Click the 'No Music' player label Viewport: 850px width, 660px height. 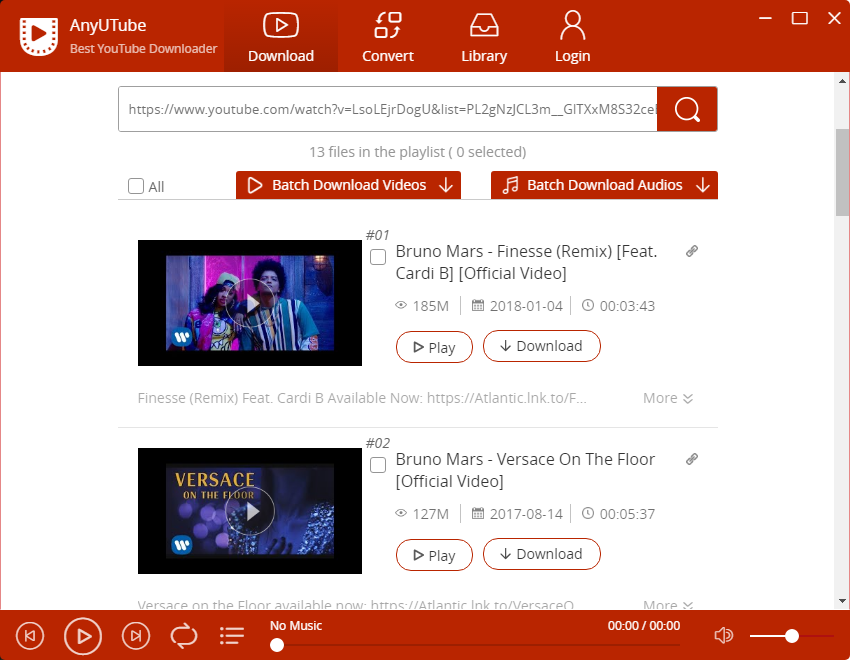click(296, 626)
